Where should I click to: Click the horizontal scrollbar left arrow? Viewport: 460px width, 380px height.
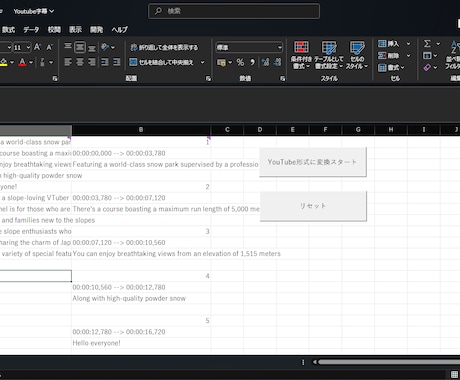click(x=314, y=362)
